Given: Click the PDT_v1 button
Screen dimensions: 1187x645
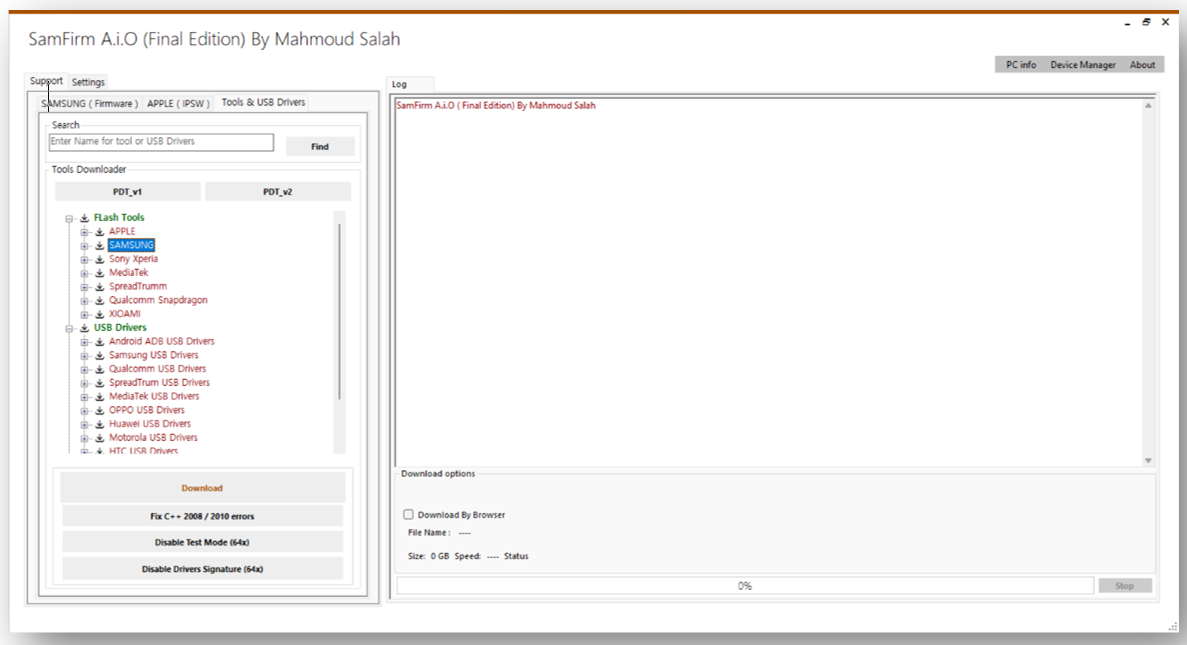Looking at the screenshot, I should pyautogui.click(x=127, y=192).
